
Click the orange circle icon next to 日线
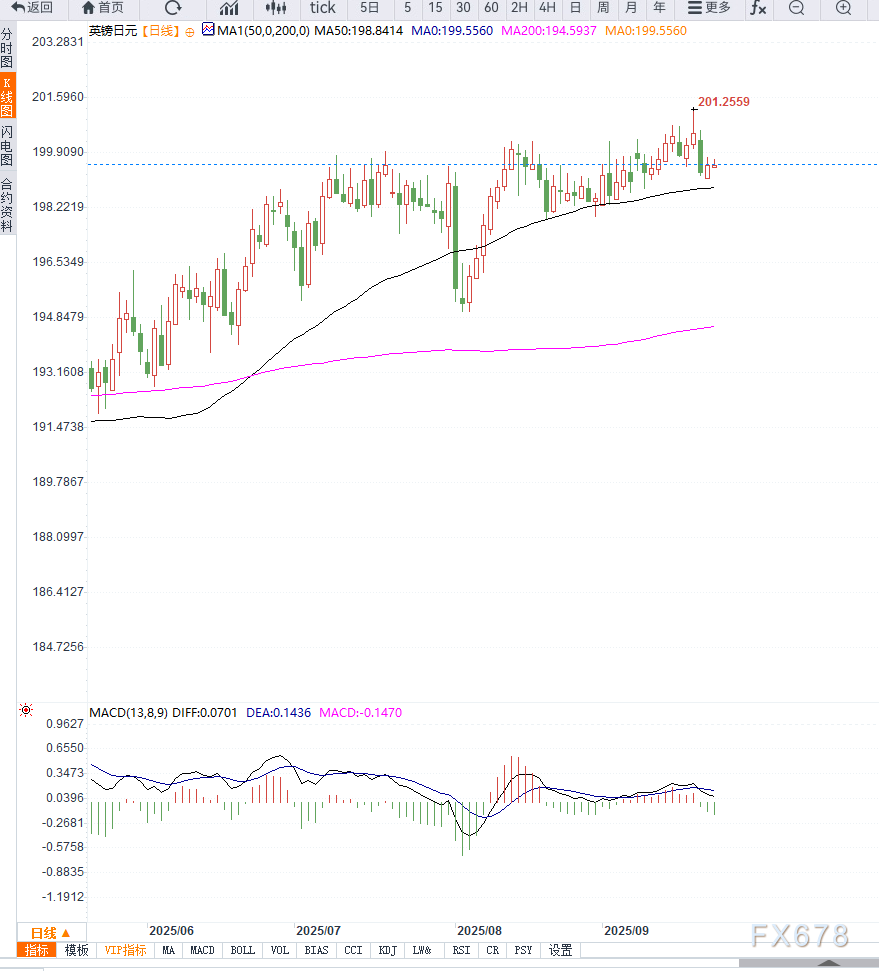pos(190,31)
